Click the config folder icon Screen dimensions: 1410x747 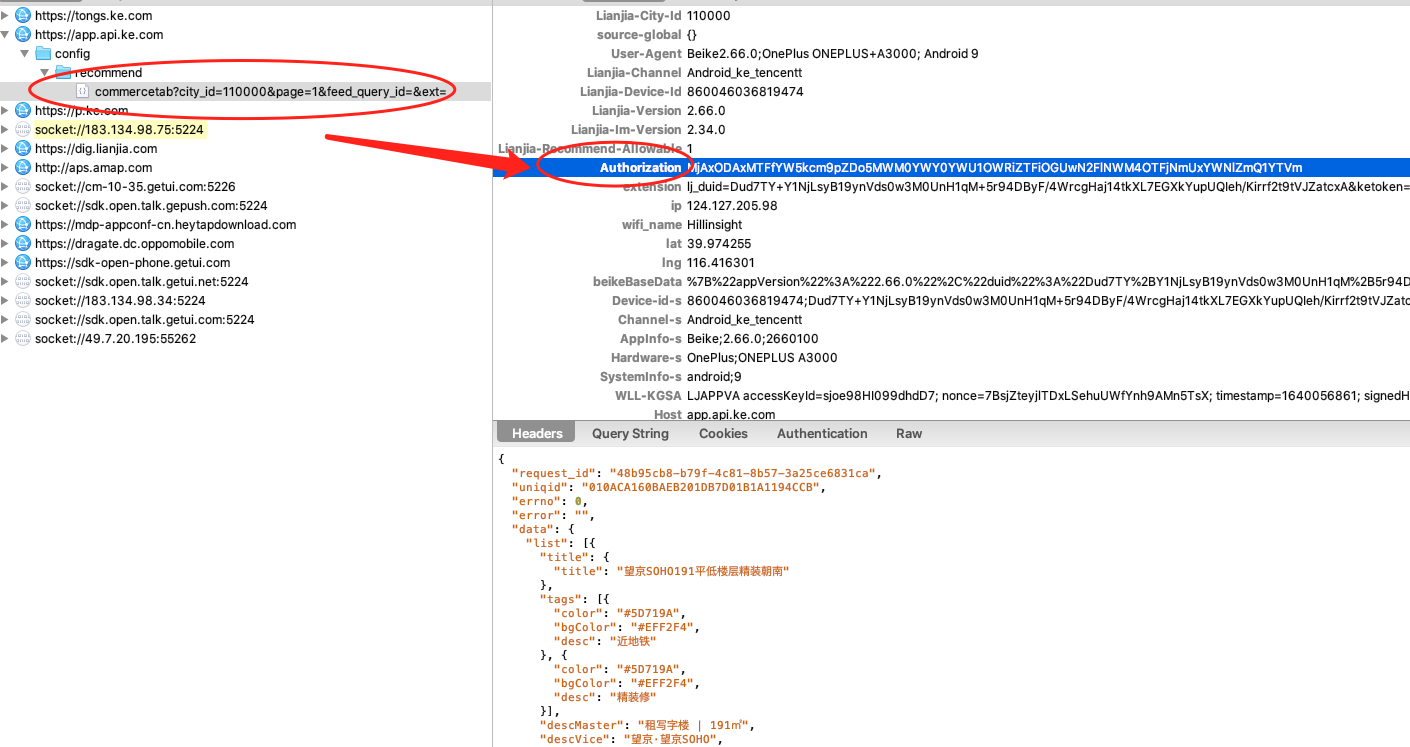[43, 53]
